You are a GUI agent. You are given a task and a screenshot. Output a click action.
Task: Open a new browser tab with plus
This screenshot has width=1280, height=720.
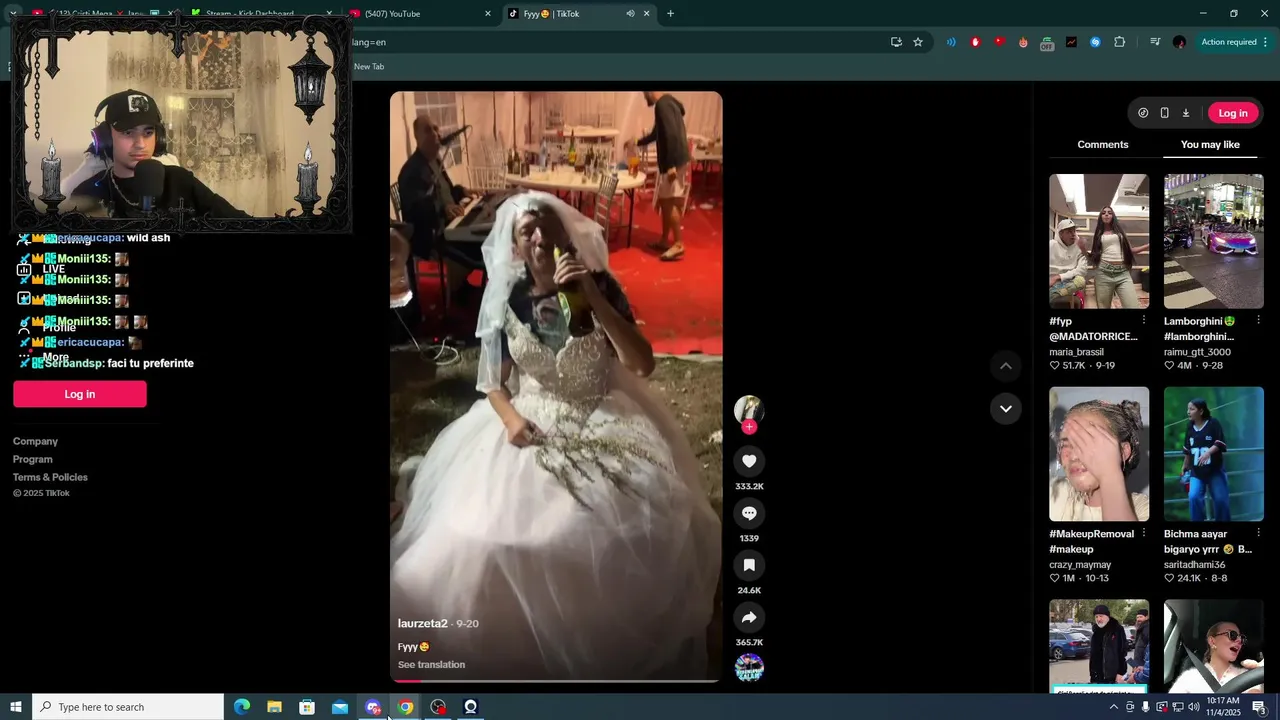pyautogui.click(x=670, y=14)
